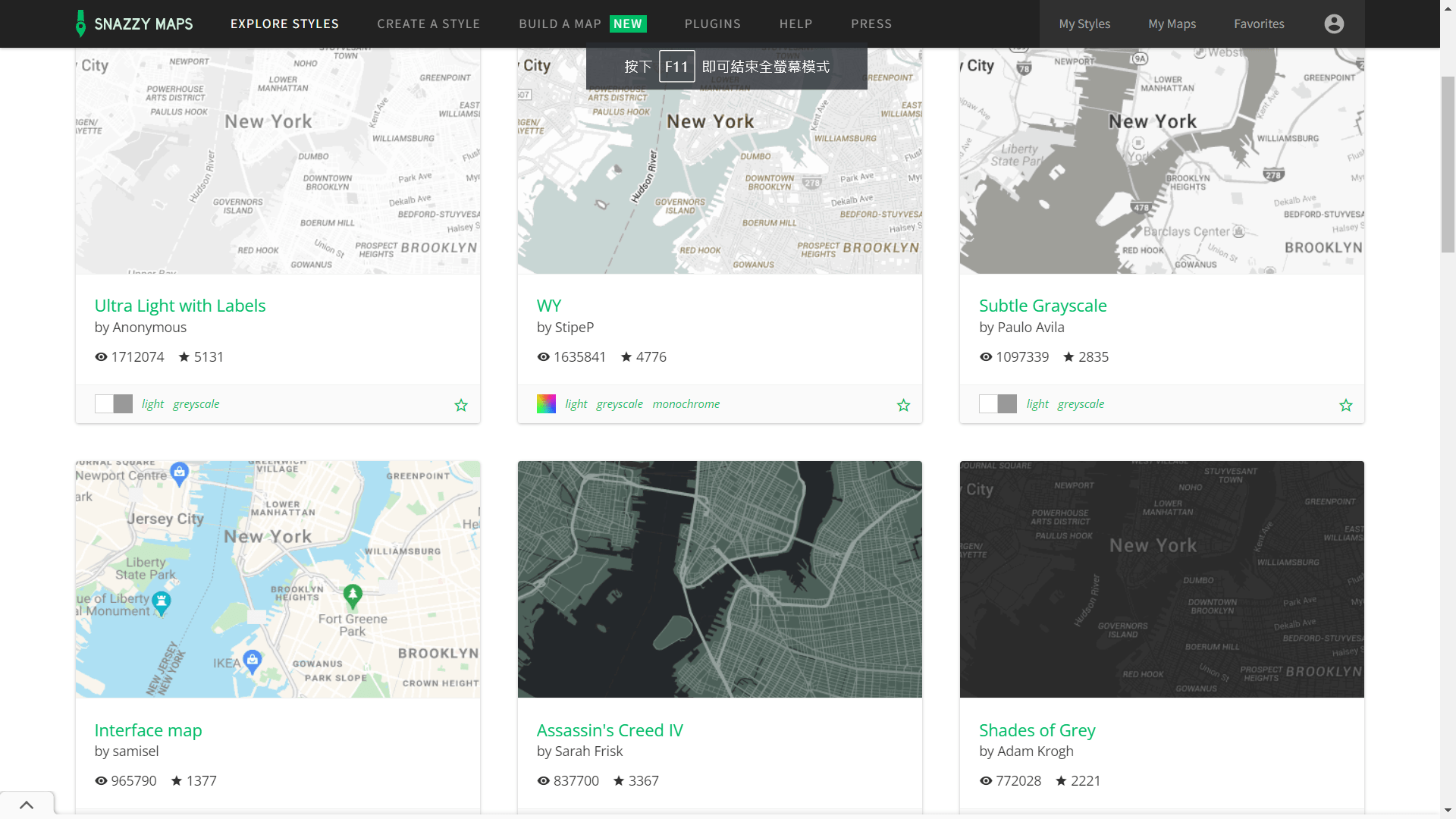Choose the monochrome tag on WY card
This screenshot has height=819, width=1456.
tap(686, 403)
